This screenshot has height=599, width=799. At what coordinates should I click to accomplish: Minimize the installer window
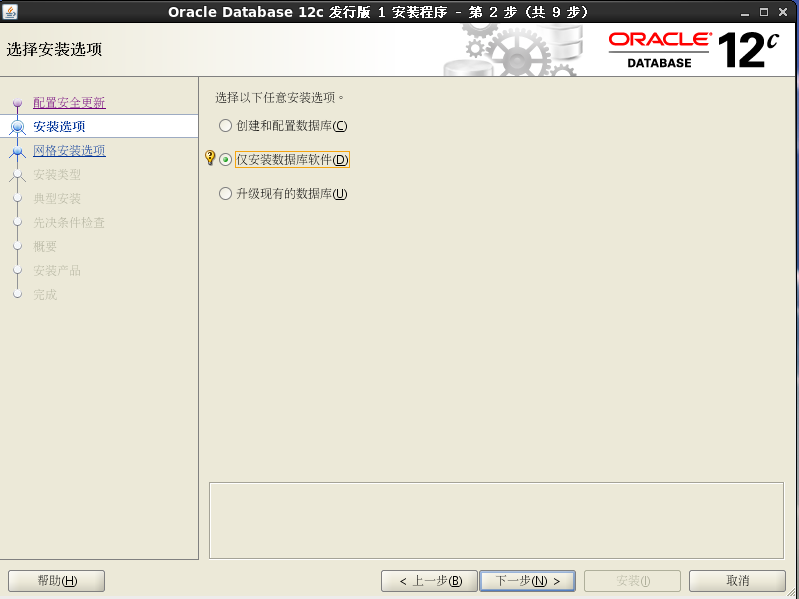[745, 12]
